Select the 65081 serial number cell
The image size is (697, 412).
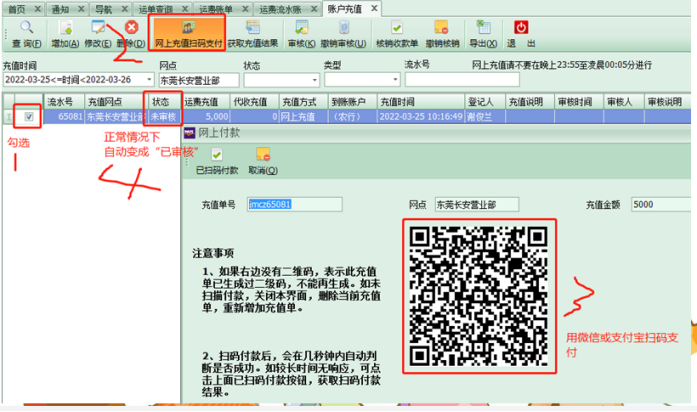64,117
